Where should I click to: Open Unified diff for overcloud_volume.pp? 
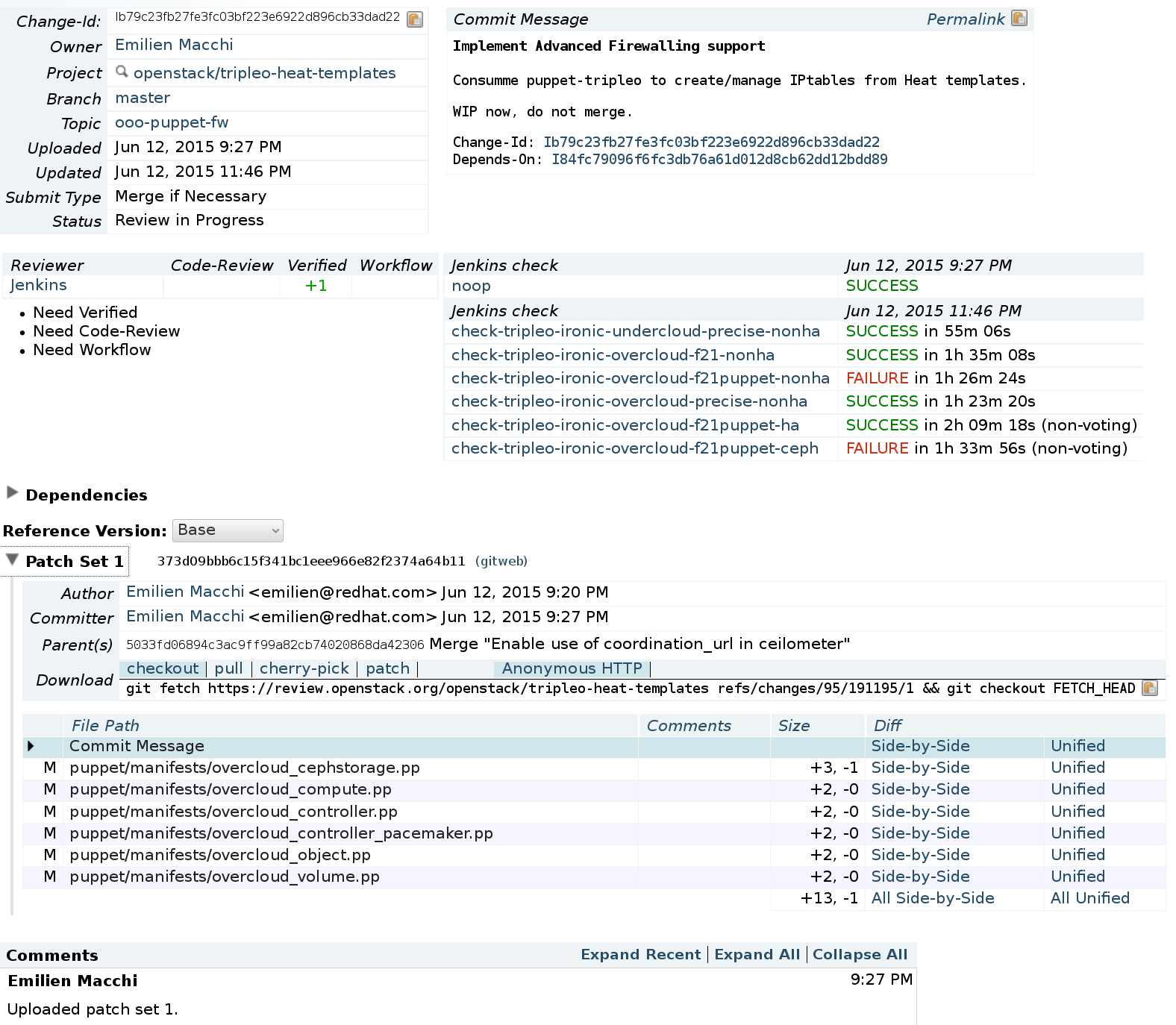click(x=1078, y=877)
